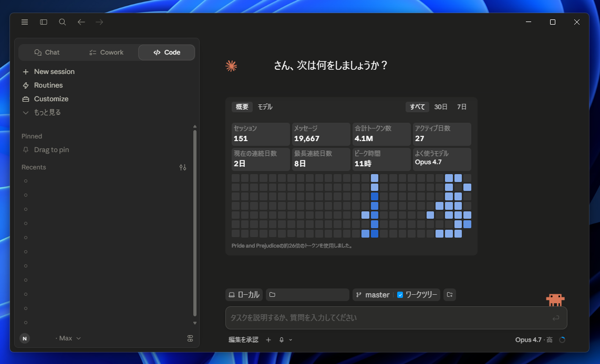
Task: Open the Max plan account dropdown
Action: point(68,338)
